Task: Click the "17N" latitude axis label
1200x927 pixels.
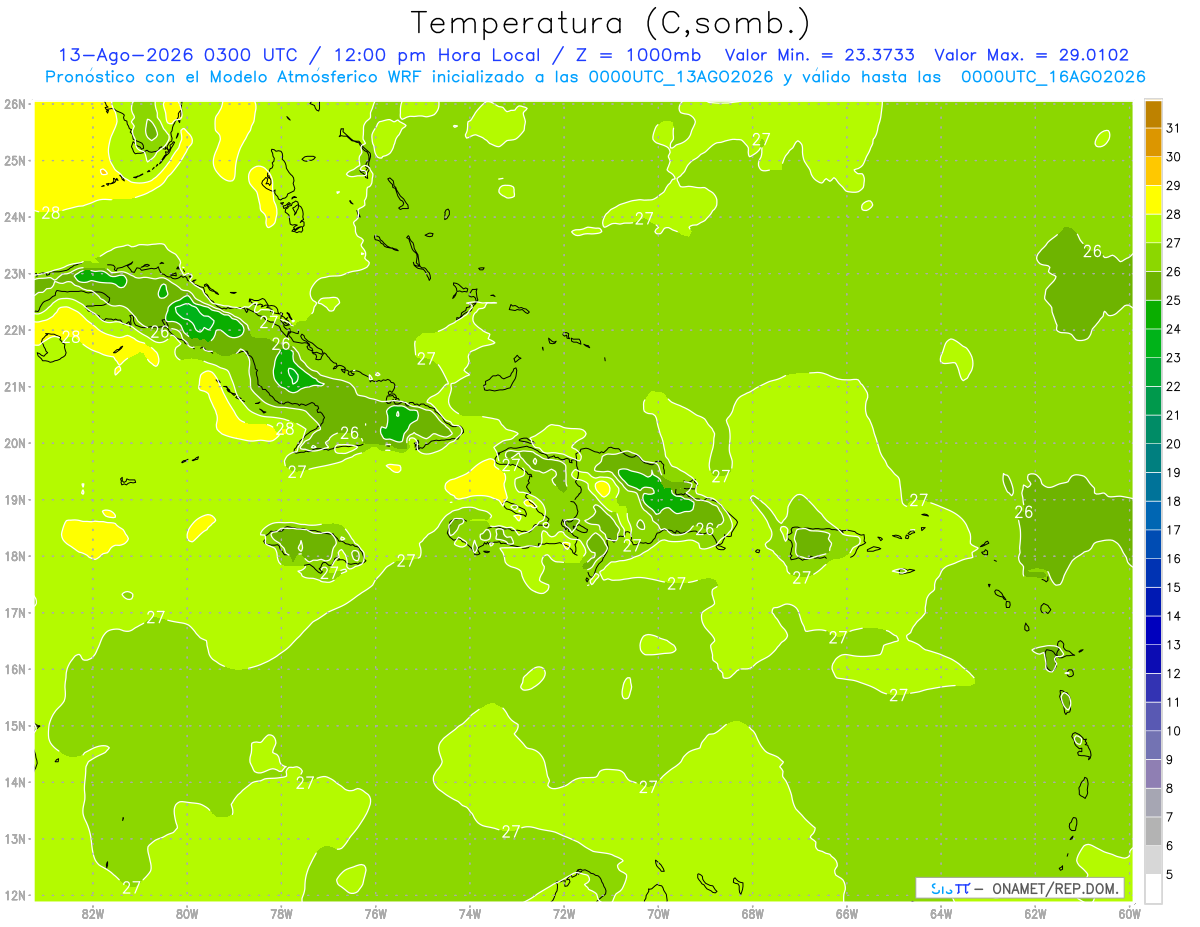Action: [14, 613]
